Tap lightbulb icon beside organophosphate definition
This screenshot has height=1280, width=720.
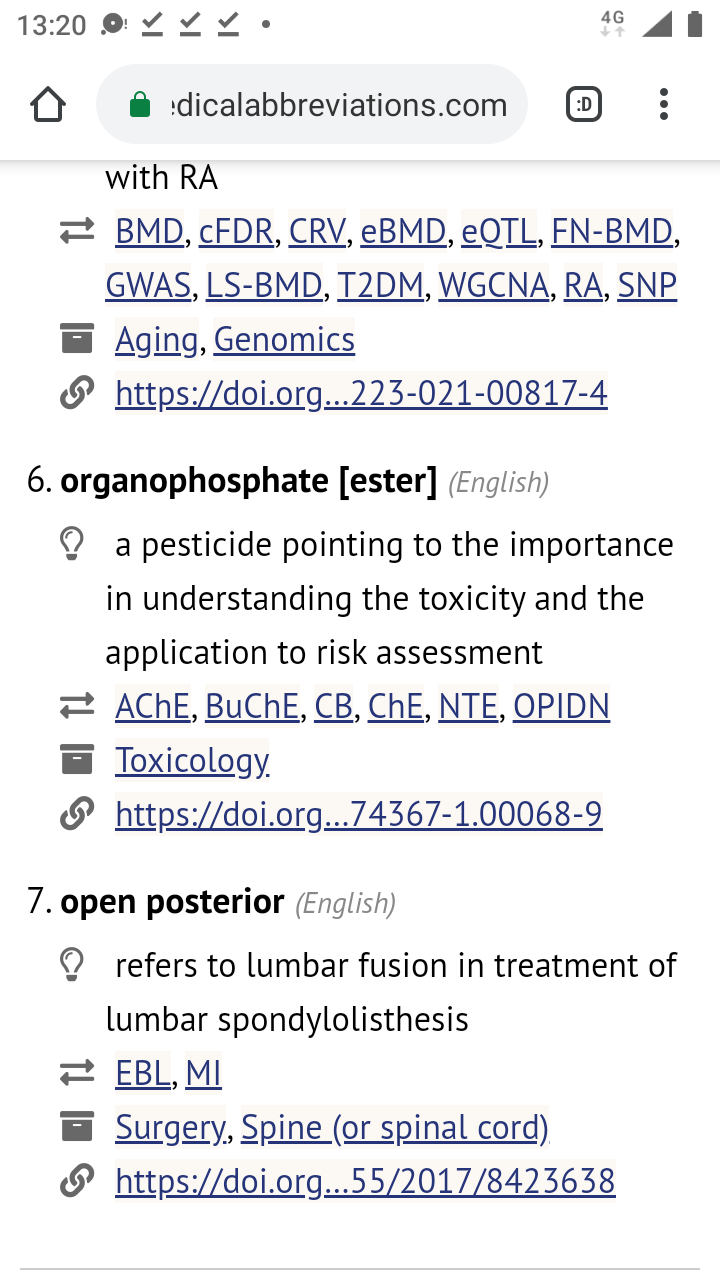coord(72,545)
